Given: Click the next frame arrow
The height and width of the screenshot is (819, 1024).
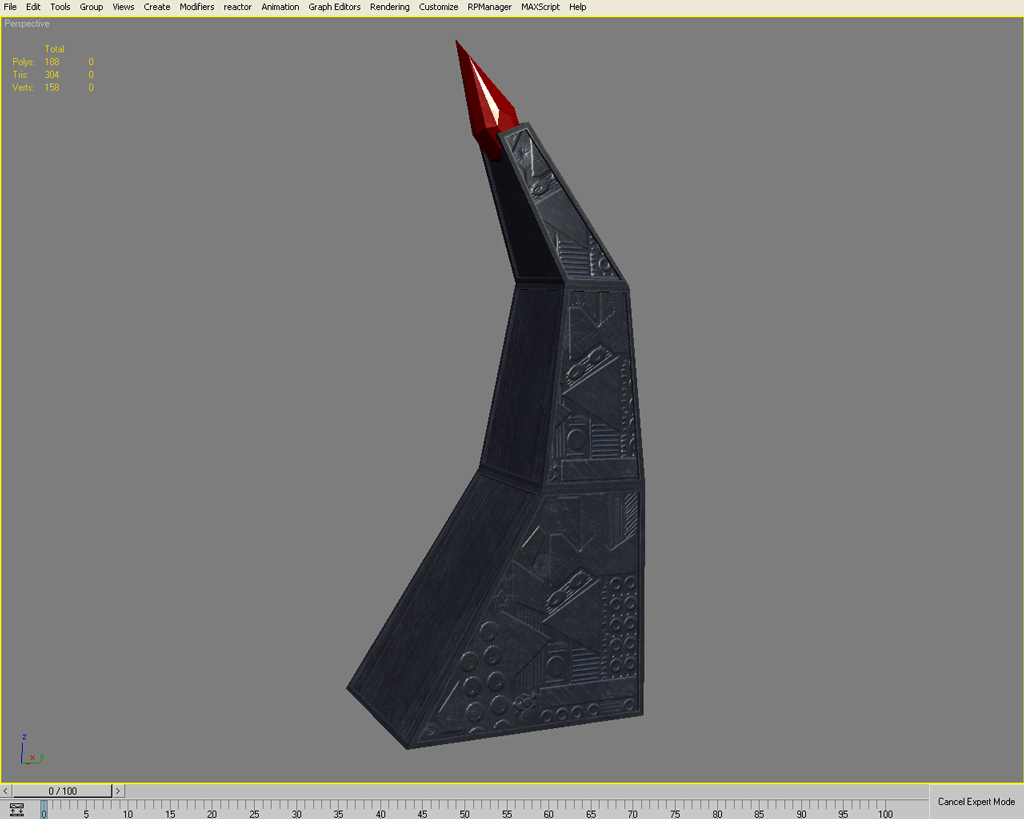Looking at the screenshot, I should tap(117, 790).
